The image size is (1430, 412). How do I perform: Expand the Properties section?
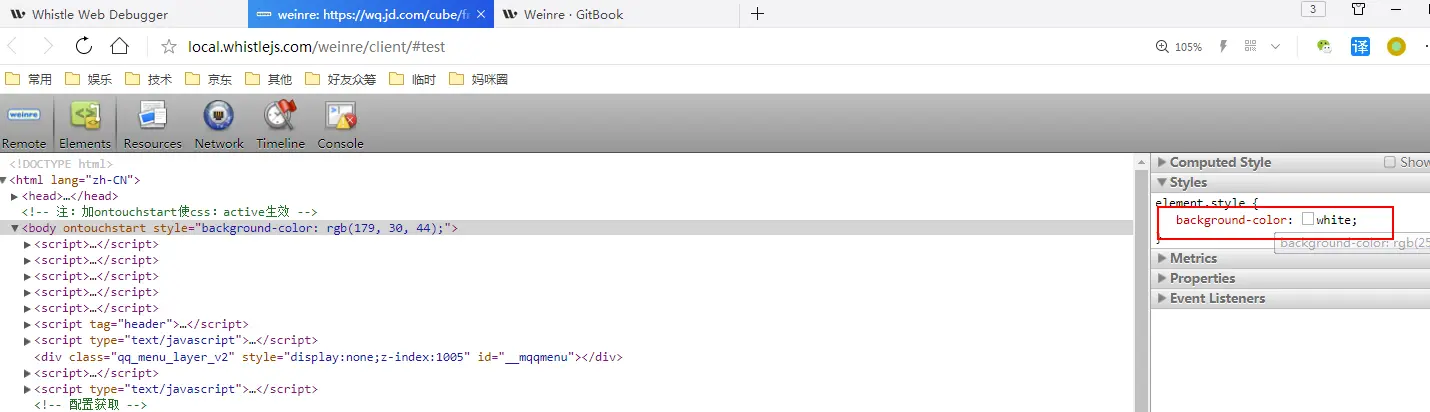(1162, 278)
